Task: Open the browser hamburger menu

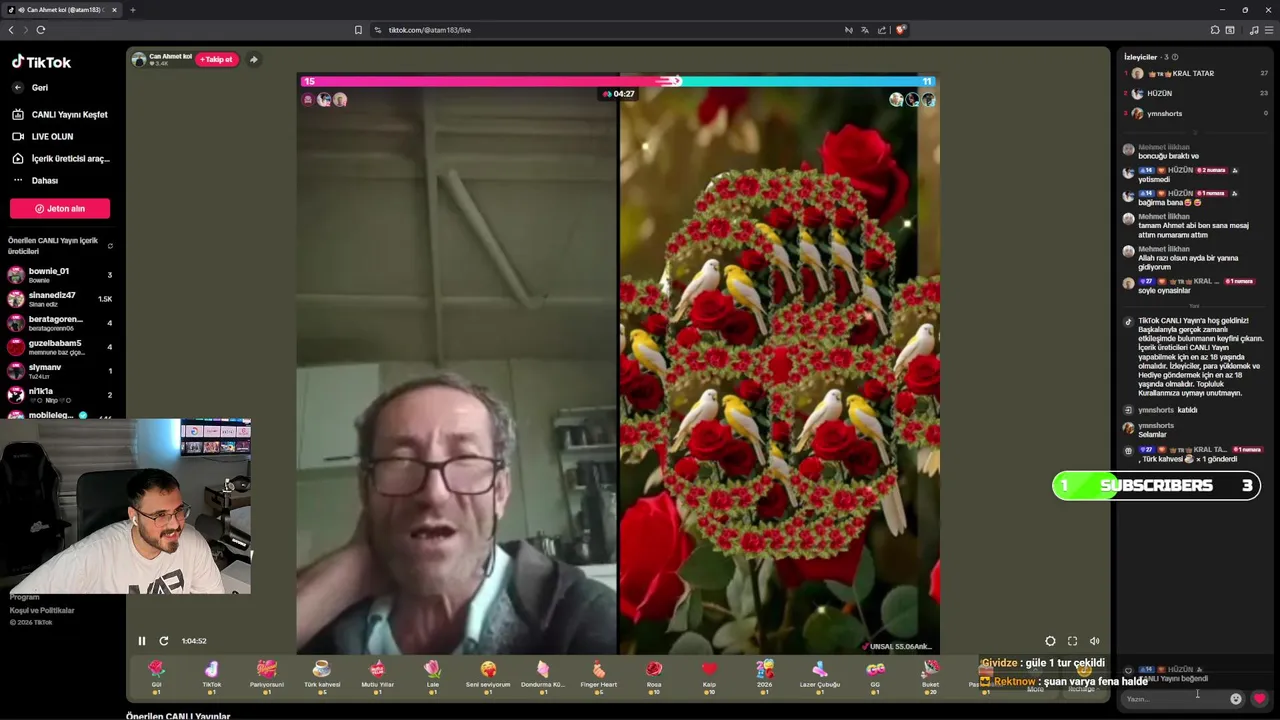Action: (x=1270, y=30)
